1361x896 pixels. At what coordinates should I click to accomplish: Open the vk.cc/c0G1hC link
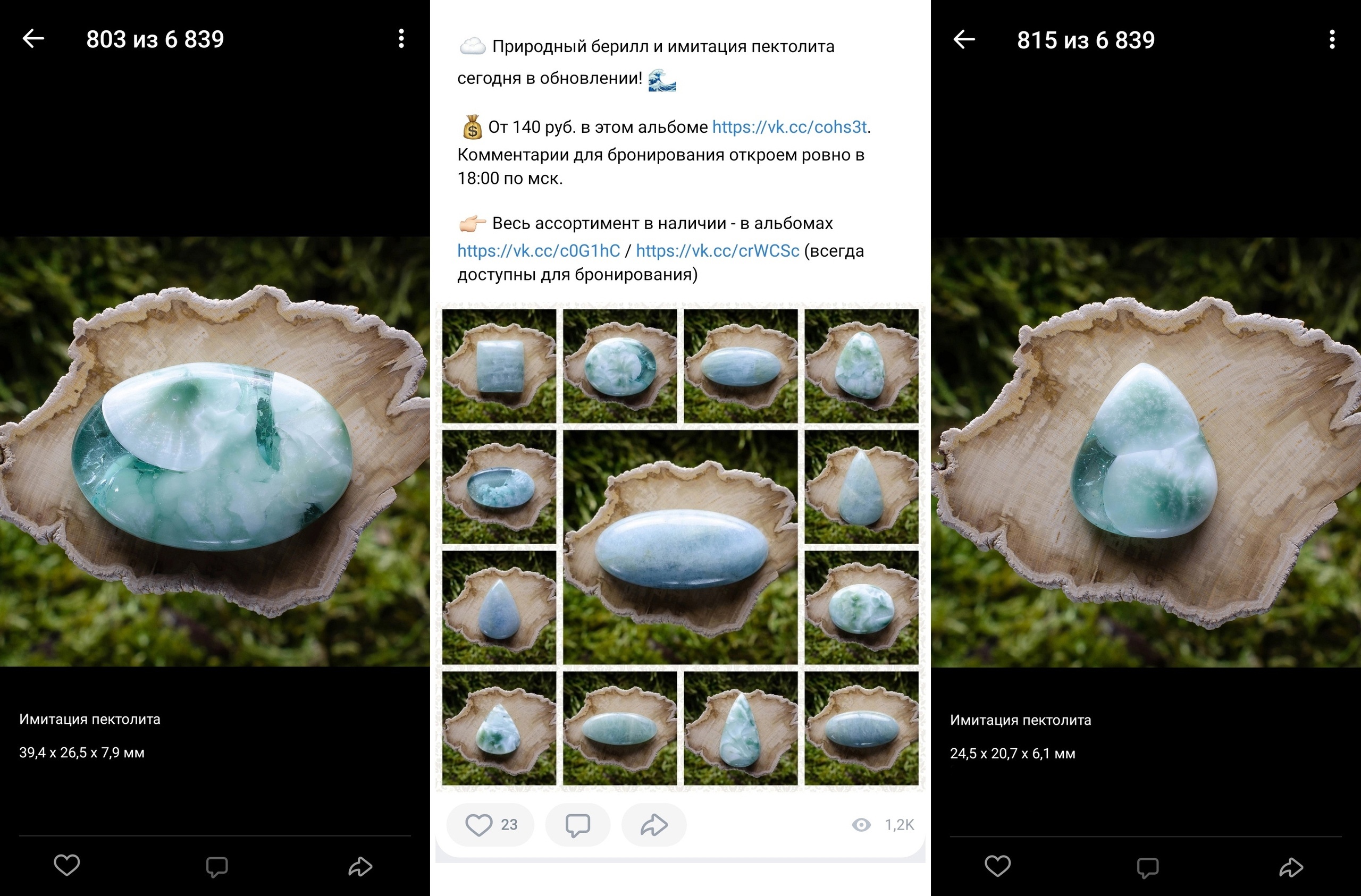(x=538, y=250)
